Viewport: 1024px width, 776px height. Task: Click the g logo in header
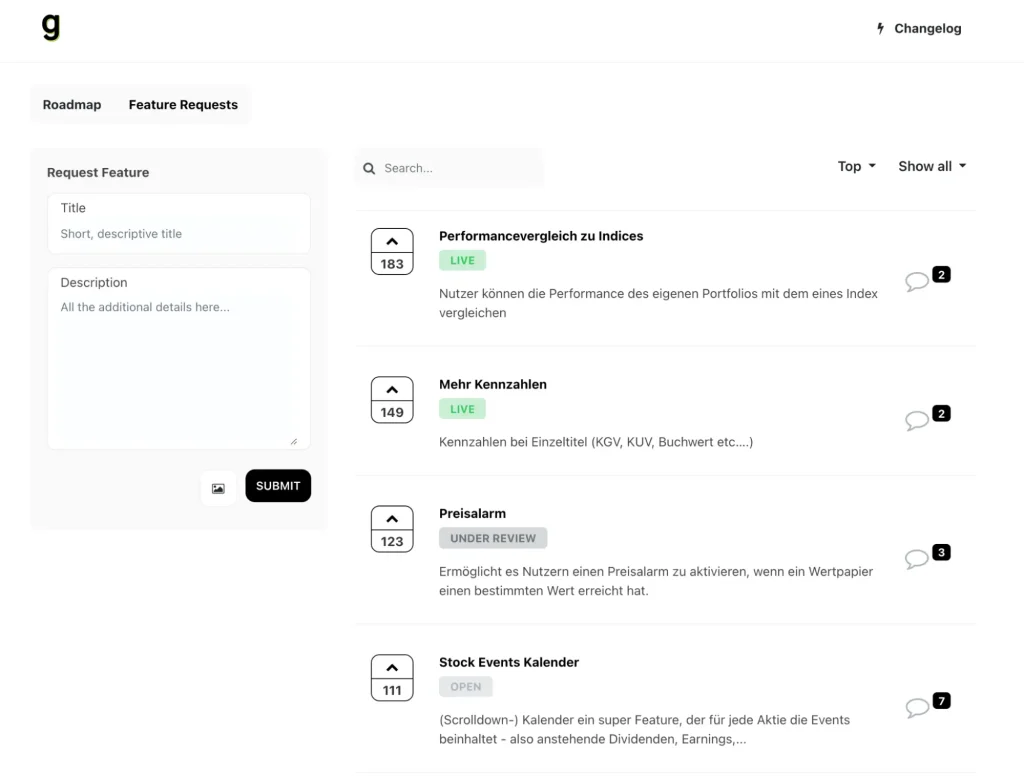pyautogui.click(x=51, y=28)
